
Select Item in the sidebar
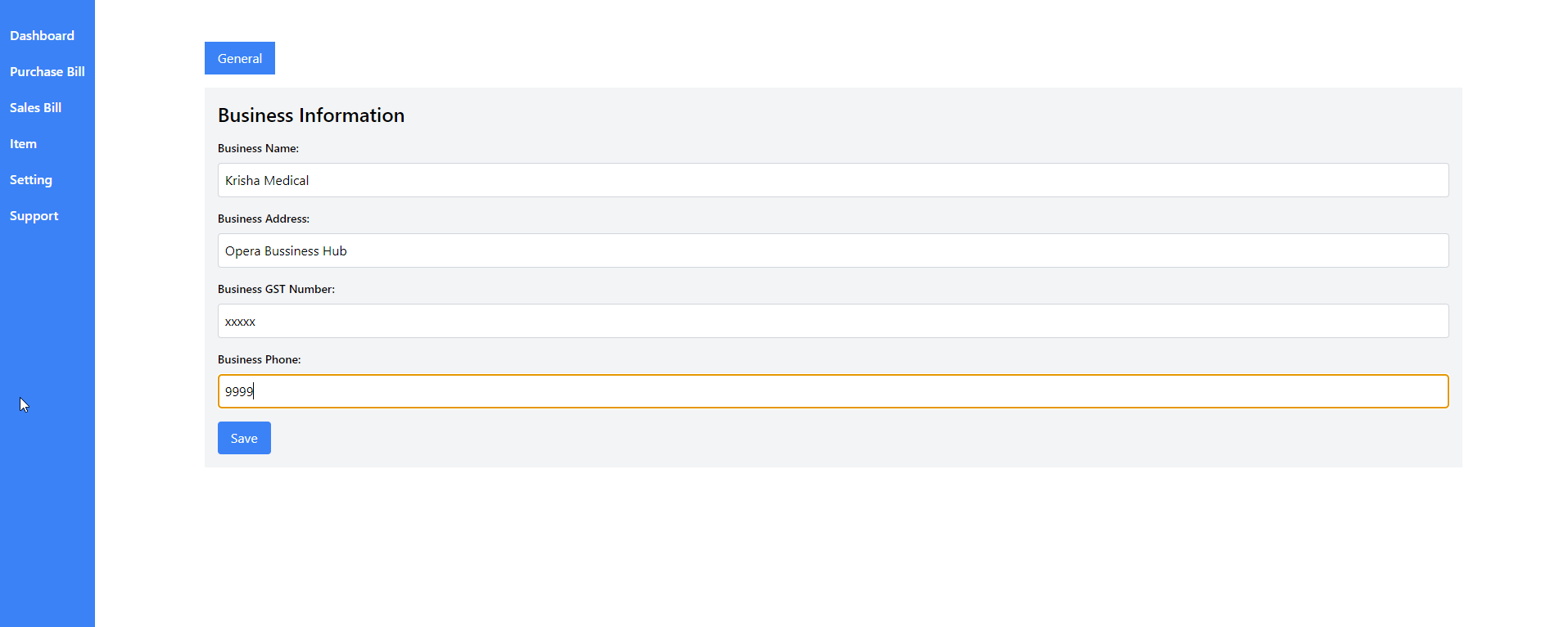(23, 144)
